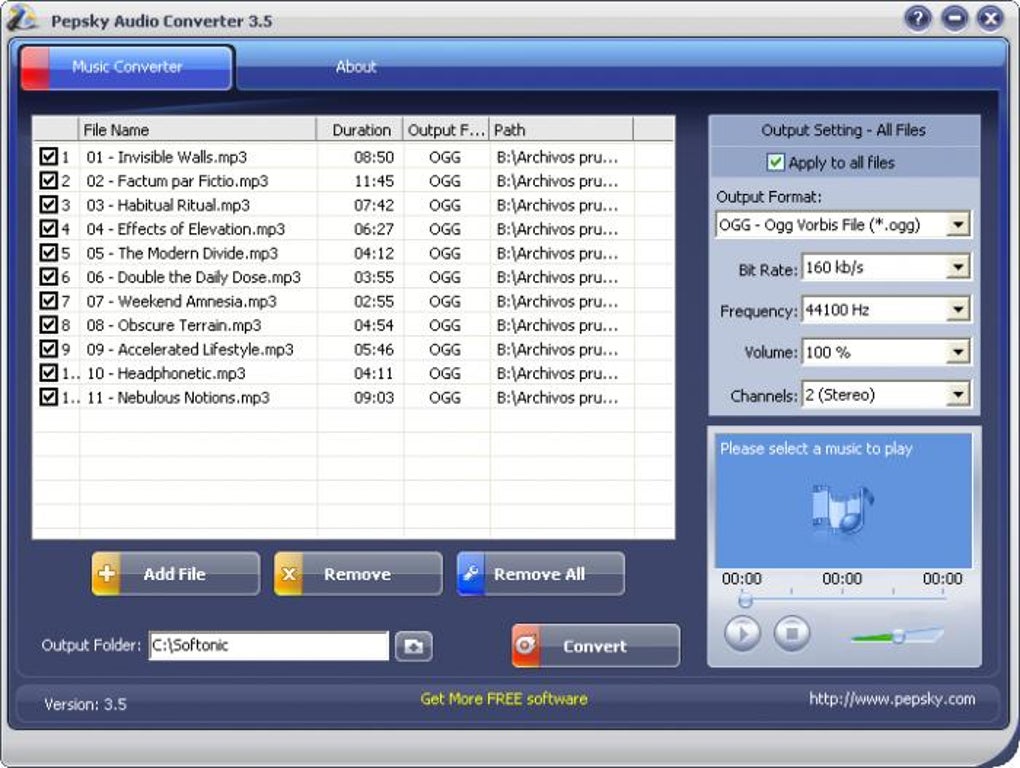Click the Please select a music to play text
Viewport: 1020px width, 768px height.
tap(816, 449)
